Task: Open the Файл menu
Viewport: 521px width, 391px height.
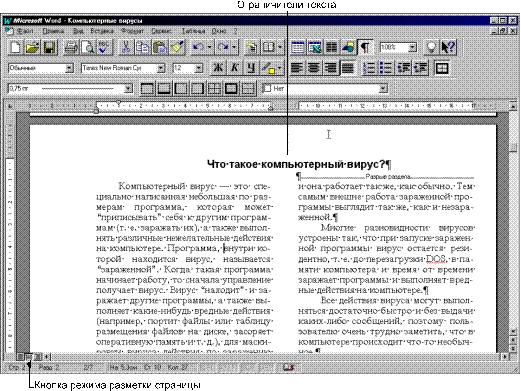Action: tap(25, 31)
